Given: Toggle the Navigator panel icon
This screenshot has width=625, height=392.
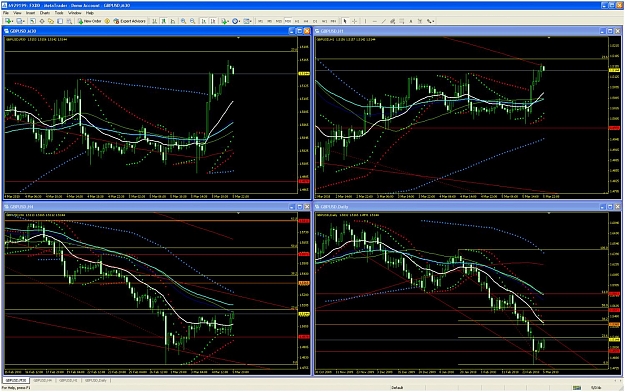Looking at the screenshot, I should click(x=51, y=21).
